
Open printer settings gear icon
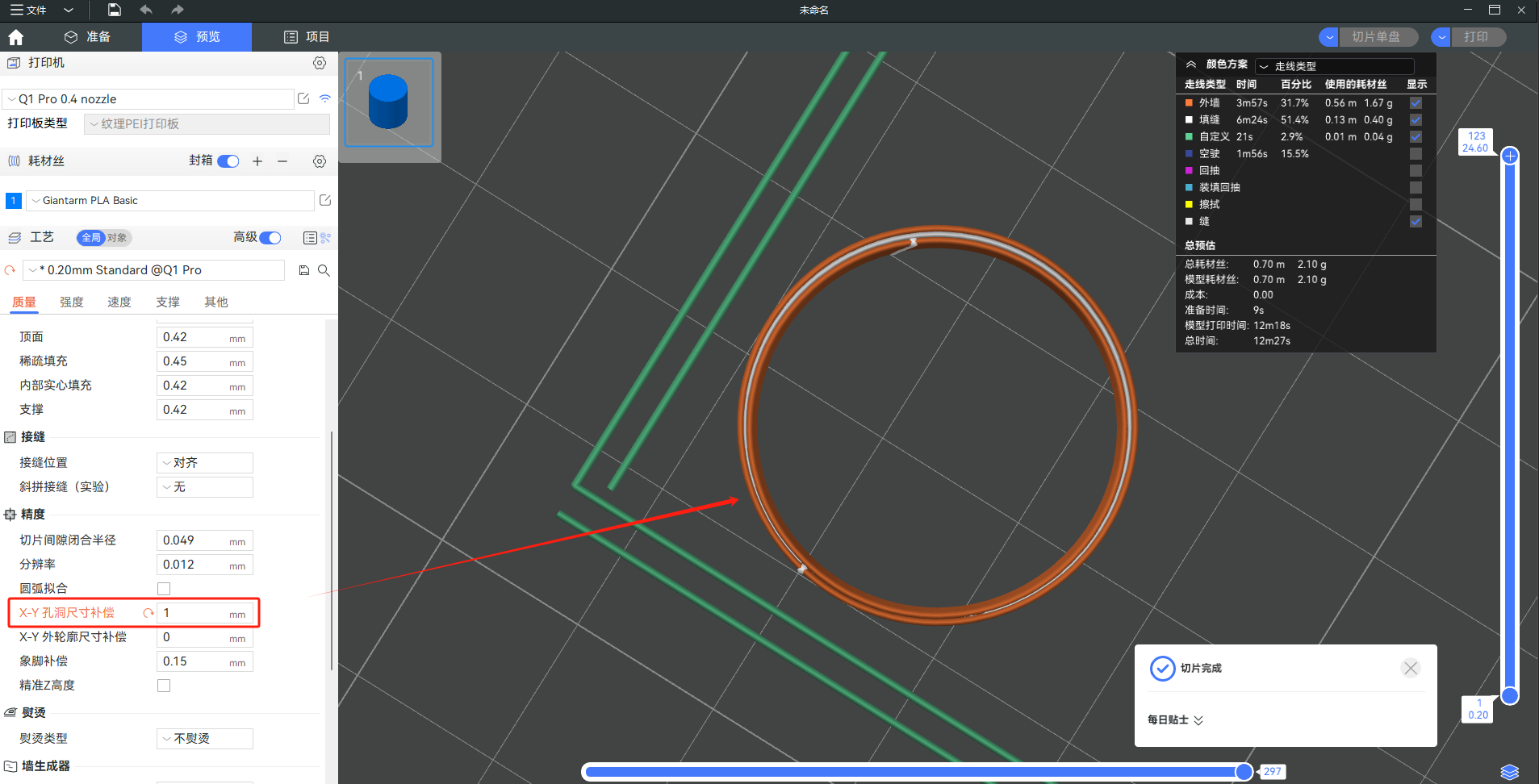pyautogui.click(x=320, y=63)
